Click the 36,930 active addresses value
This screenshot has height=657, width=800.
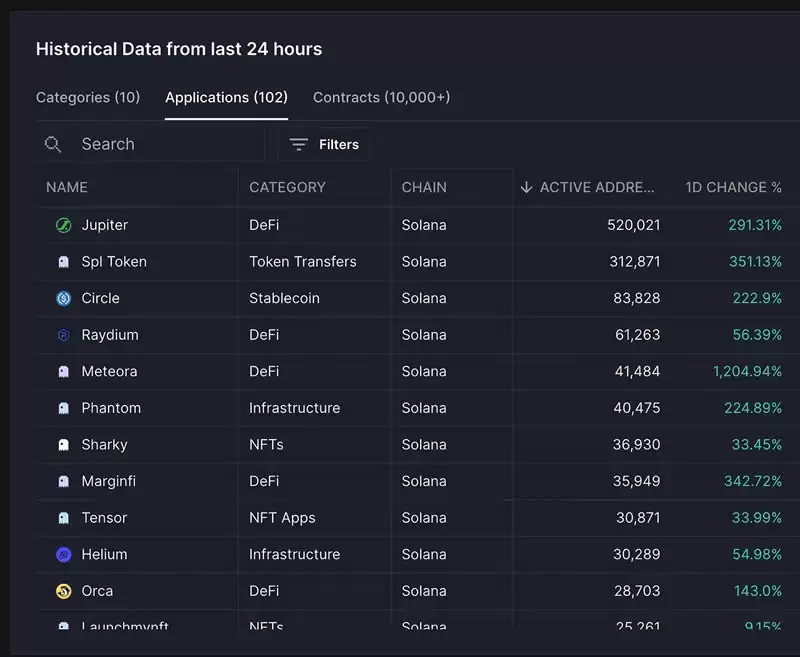[636, 445]
